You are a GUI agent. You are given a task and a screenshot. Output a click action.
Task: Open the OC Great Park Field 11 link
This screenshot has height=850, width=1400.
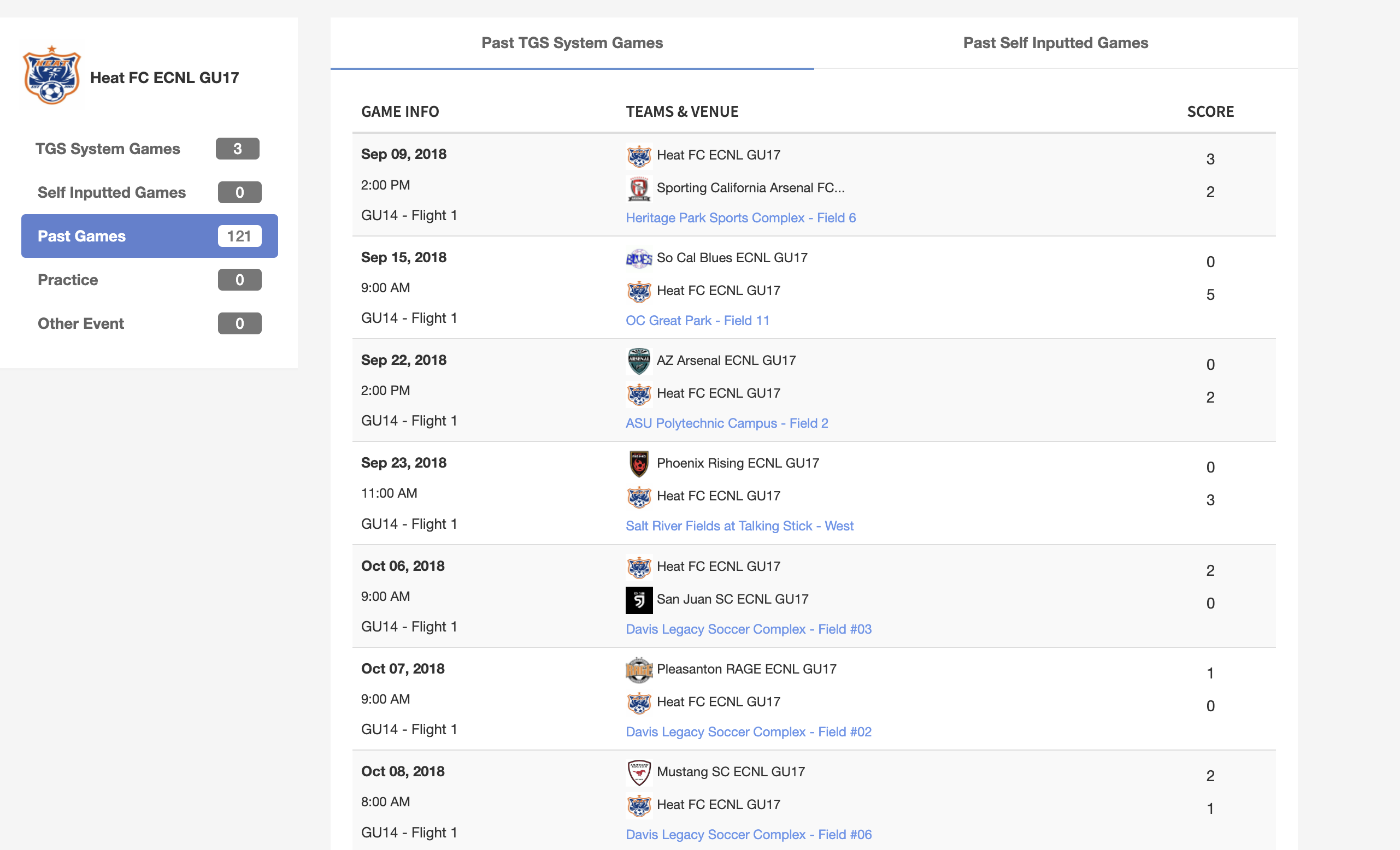[697, 321]
